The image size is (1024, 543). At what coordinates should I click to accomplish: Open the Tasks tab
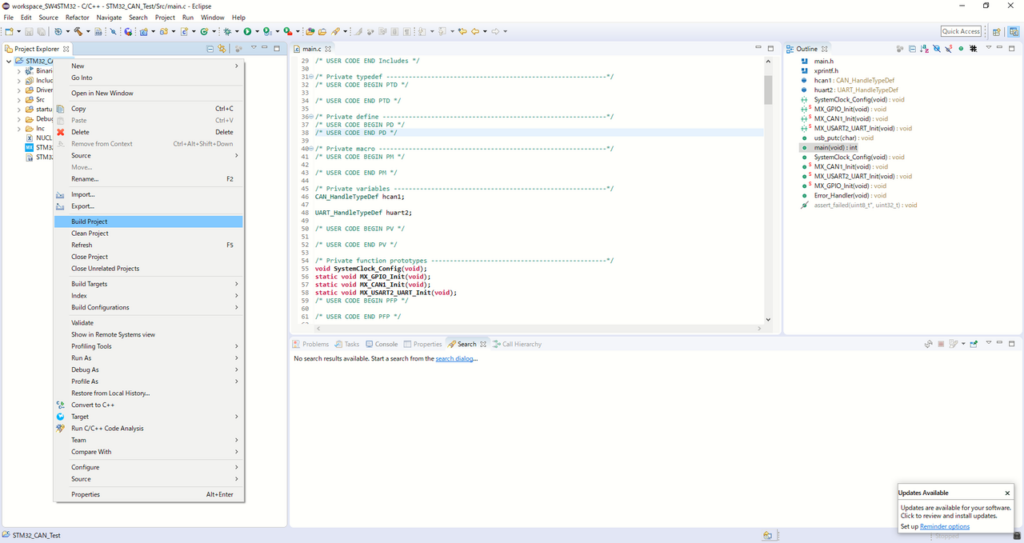point(347,344)
